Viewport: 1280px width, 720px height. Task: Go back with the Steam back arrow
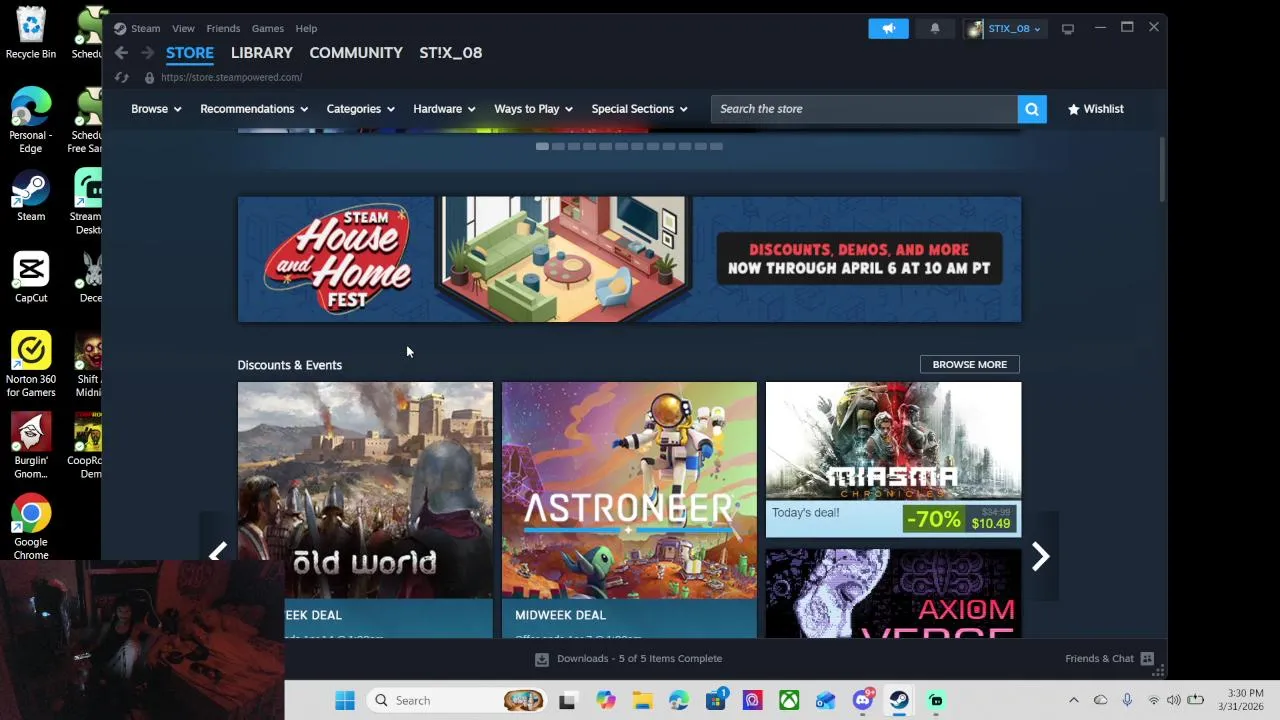[x=121, y=53]
